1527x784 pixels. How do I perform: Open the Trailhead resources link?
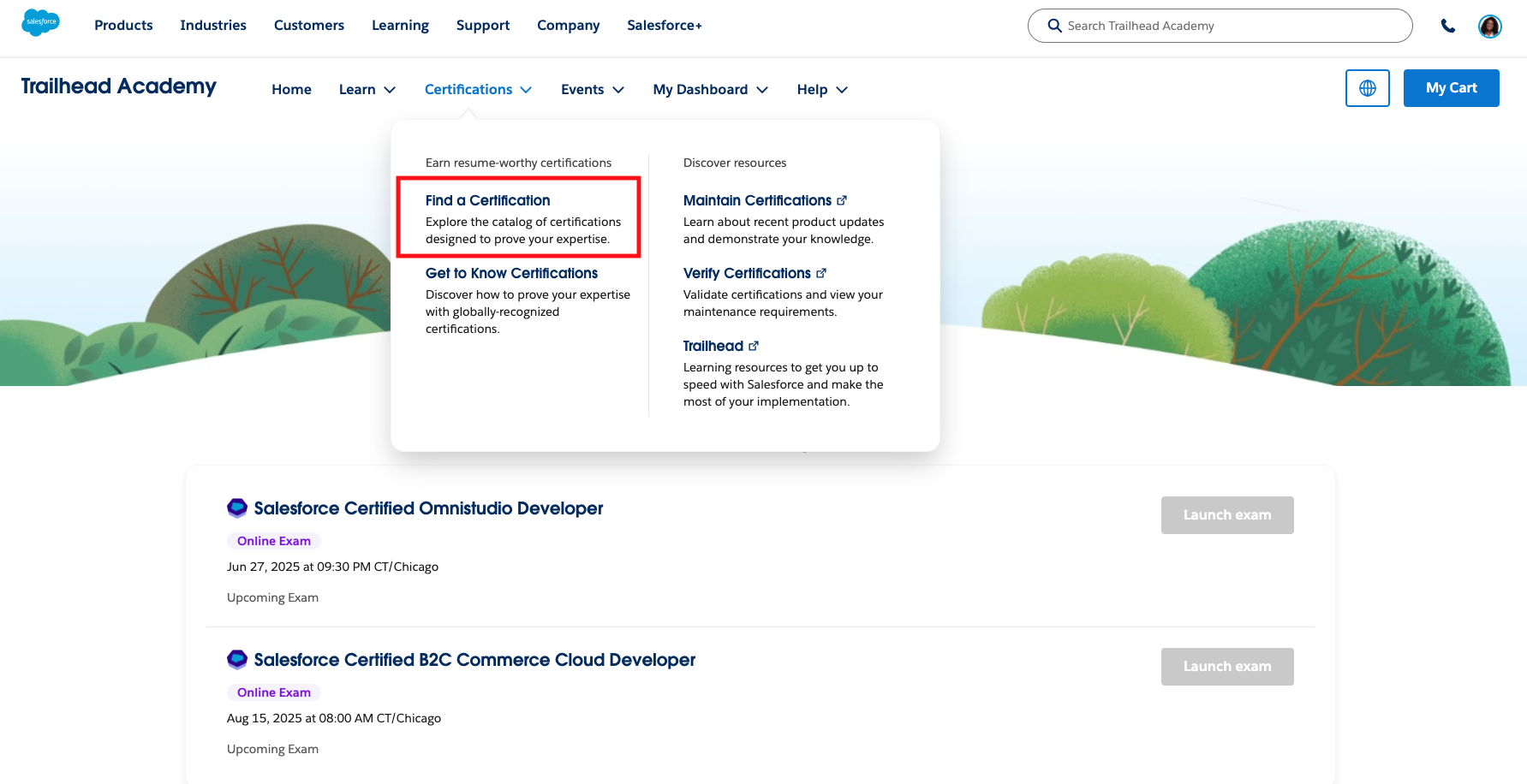click(x=713, y=346)
